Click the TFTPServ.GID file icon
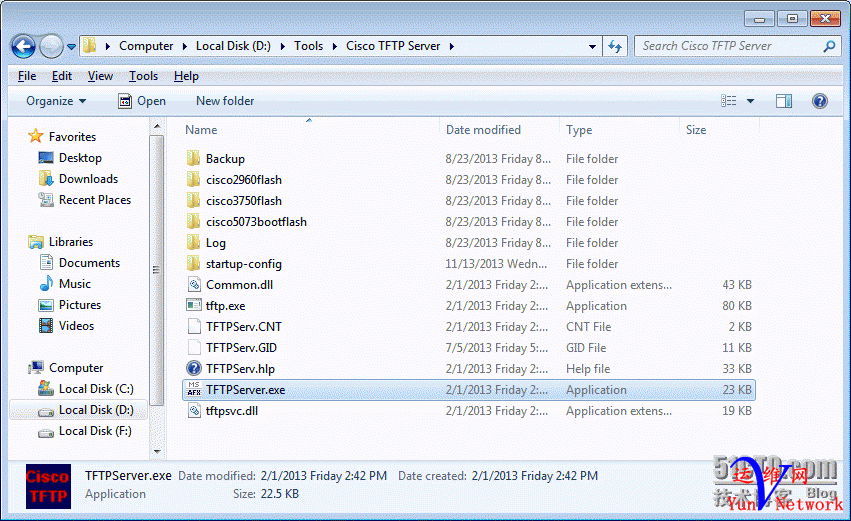Viewport: 851px width, 521px height. [x=194, y=347]
